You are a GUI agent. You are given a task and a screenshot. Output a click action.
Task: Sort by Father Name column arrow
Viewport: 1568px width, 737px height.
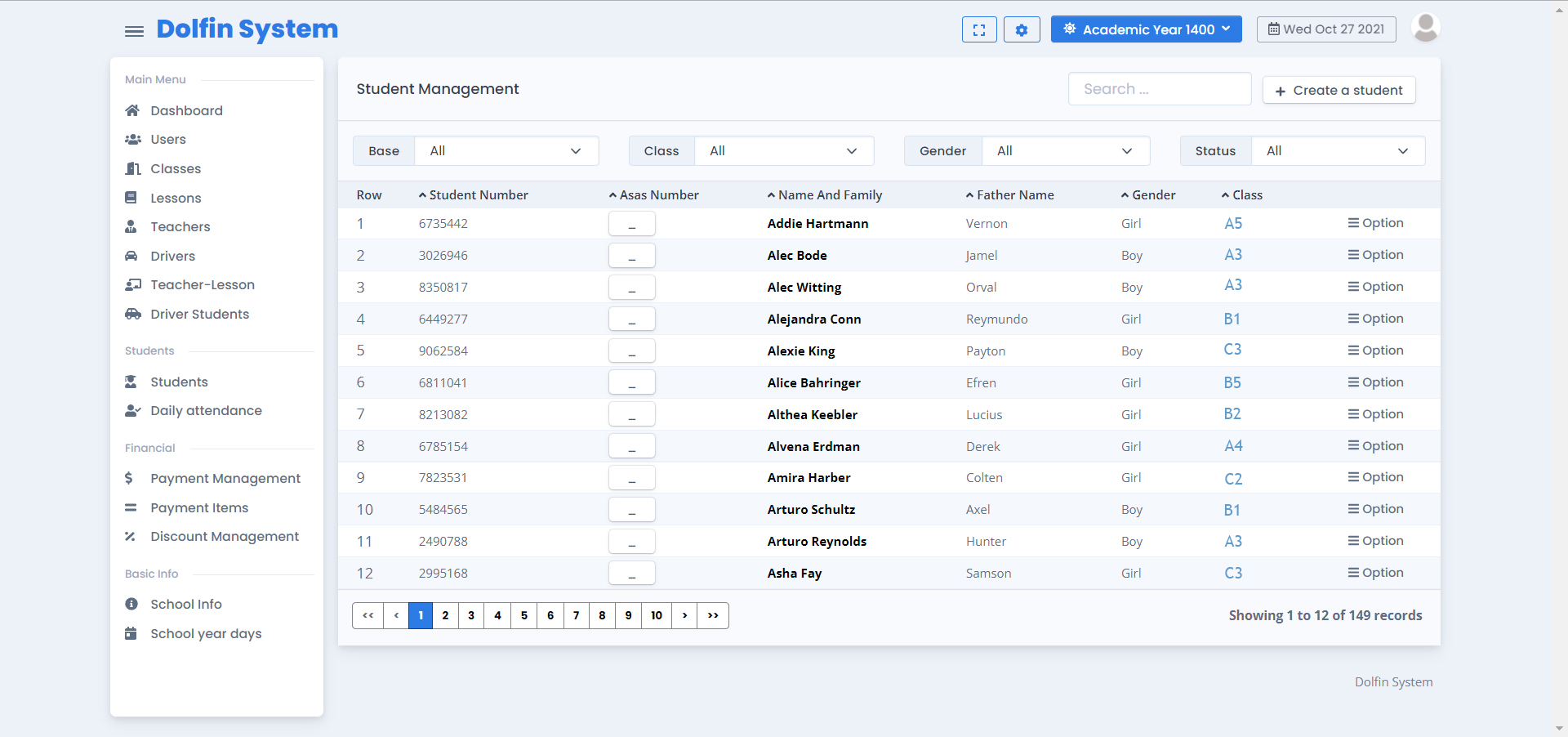pos(969,195)
